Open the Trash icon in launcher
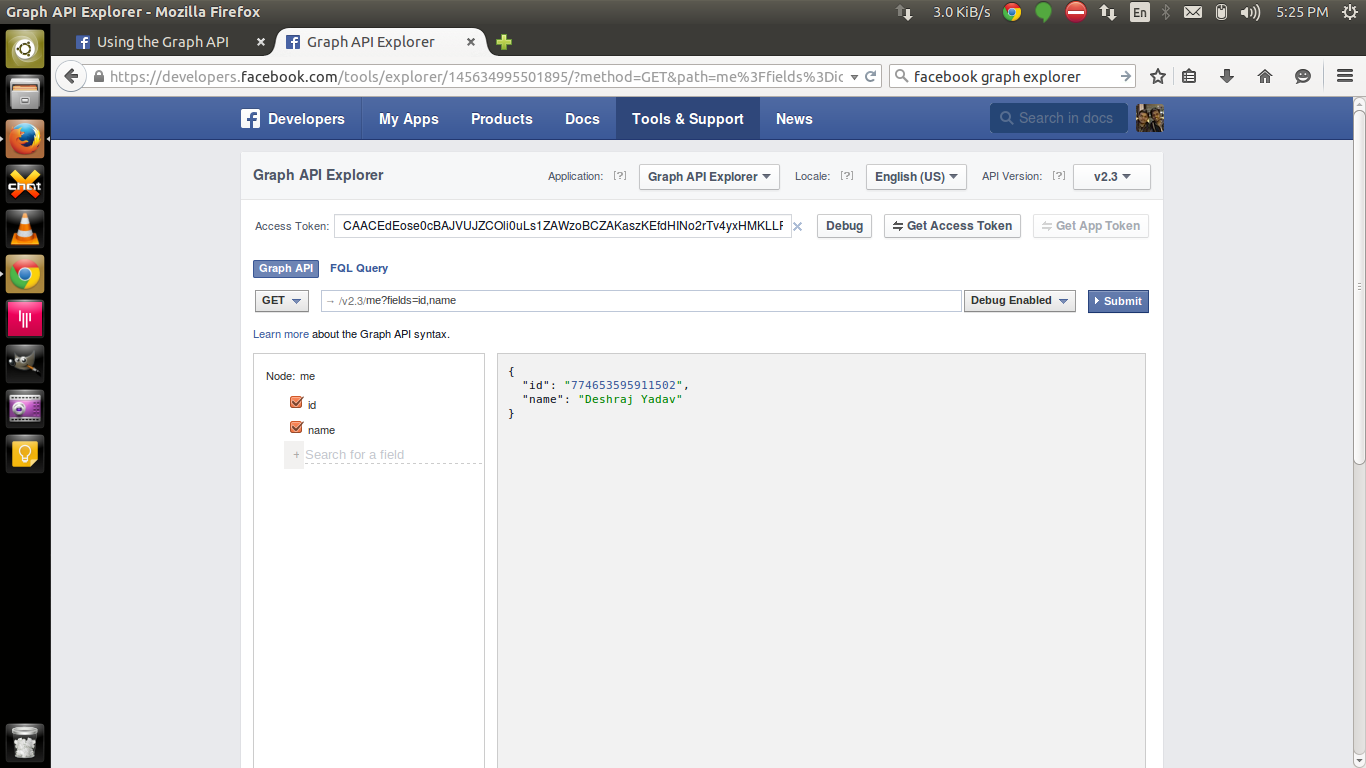This screenshot has width=1366, height=768. (x=25, y=743)
